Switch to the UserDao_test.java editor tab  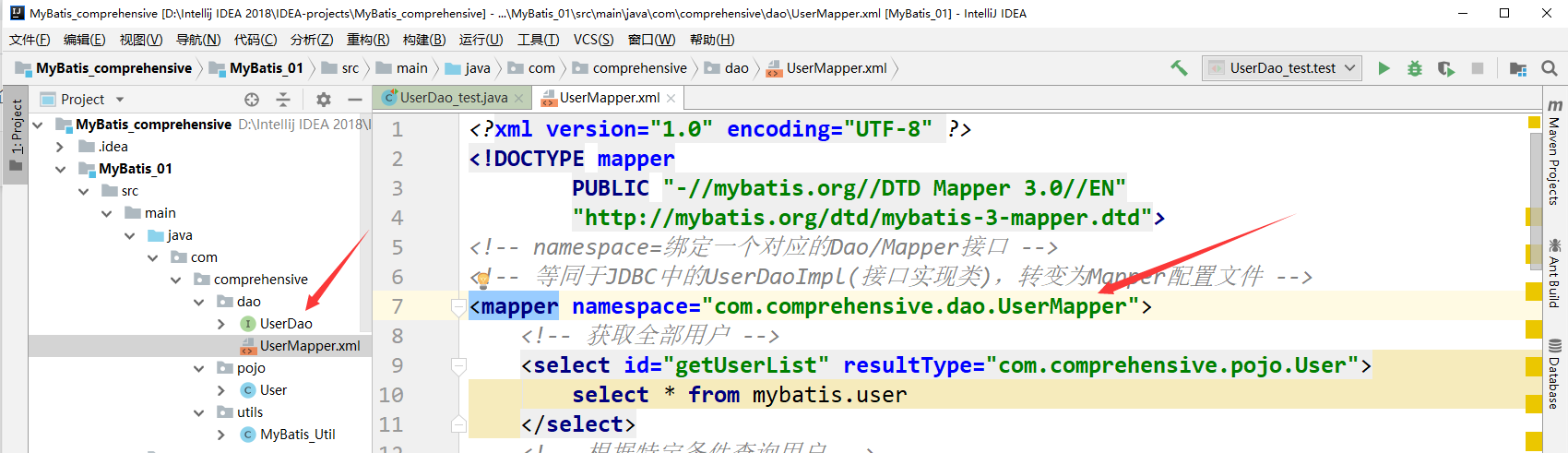pyautogui.click(x=453, y=98)
